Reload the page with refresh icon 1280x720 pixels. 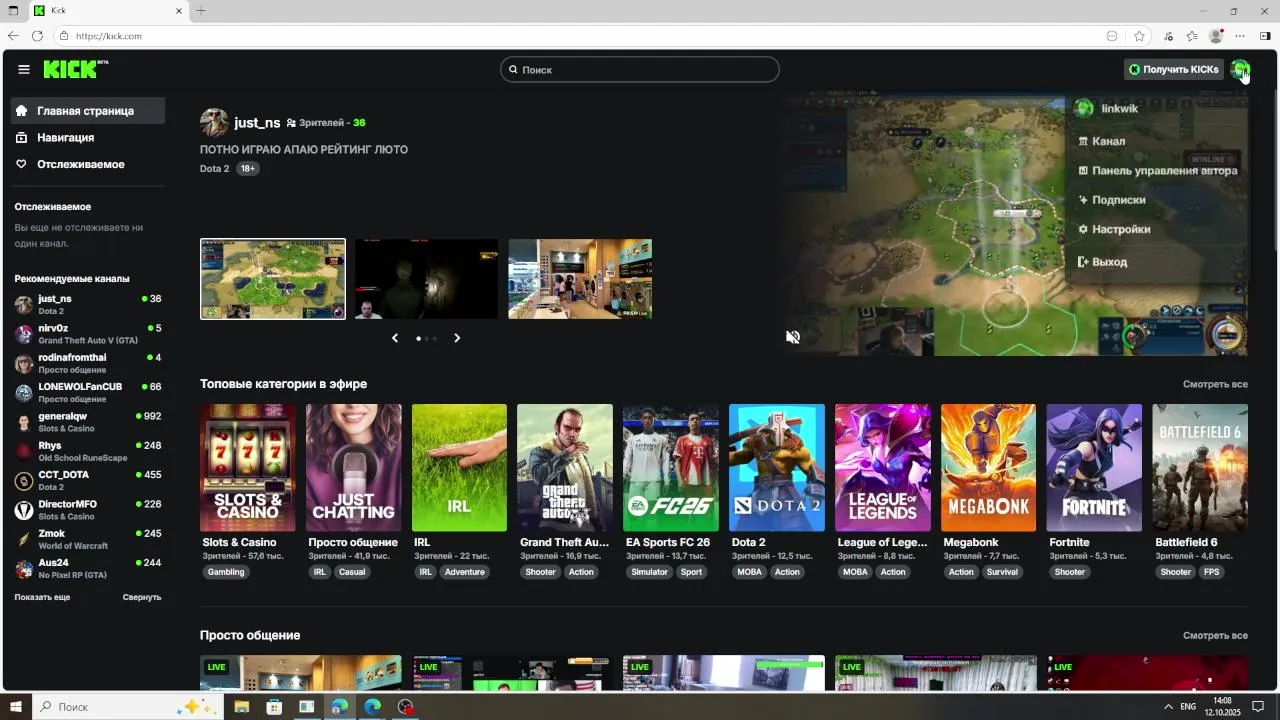coord(37,36)
